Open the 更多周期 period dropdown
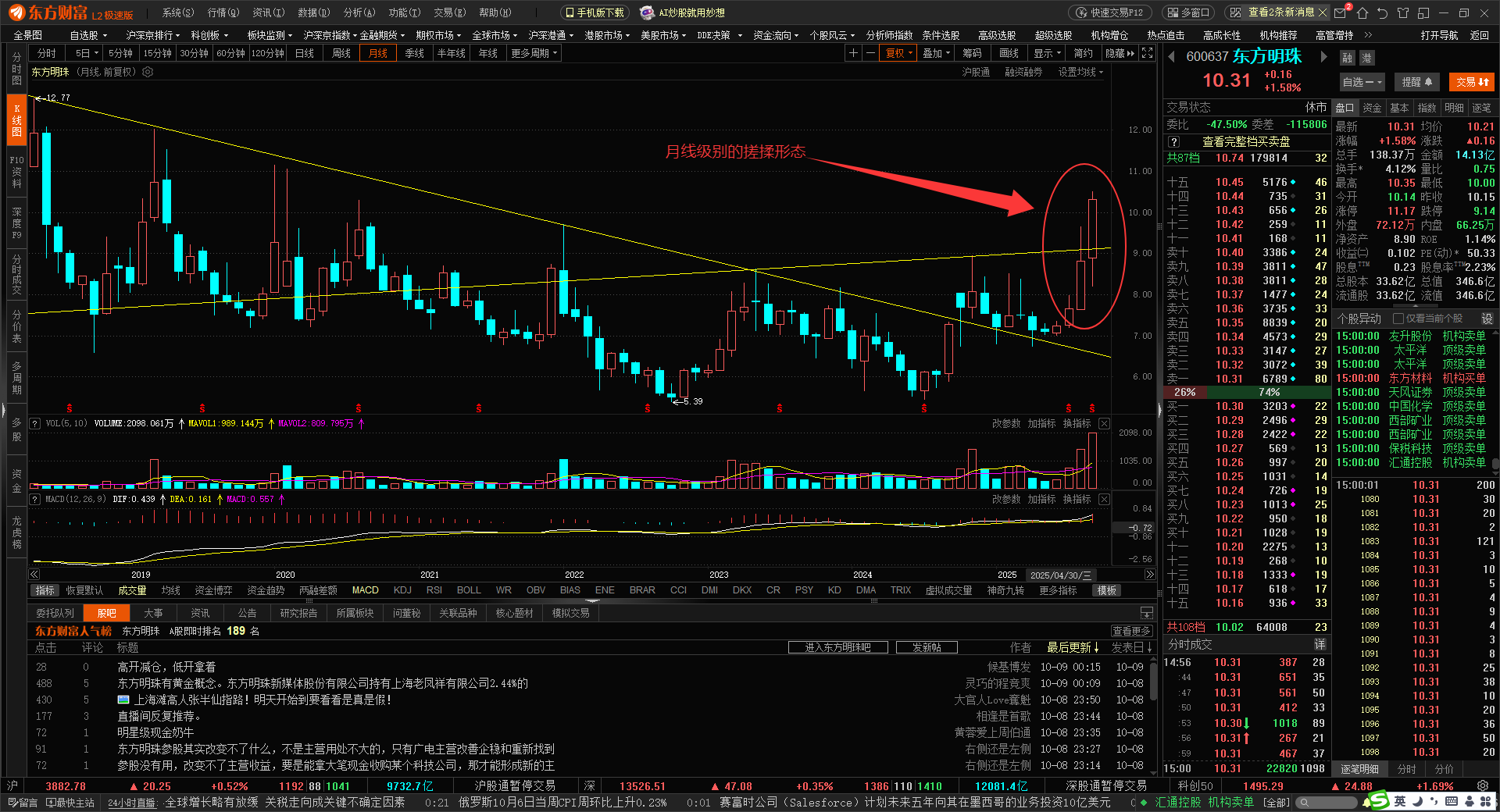Viewport: 1500px width, 812px height. (534, 53)
